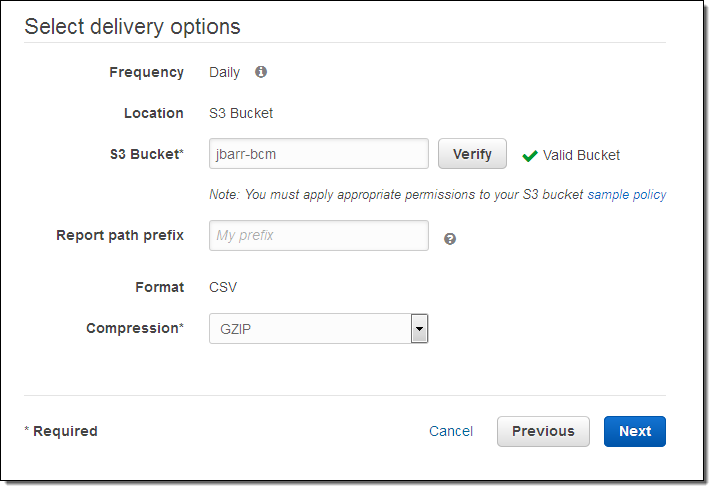Click the Daily frequency value
This screenshot has width=714, height=491.
tap(224, 72)
